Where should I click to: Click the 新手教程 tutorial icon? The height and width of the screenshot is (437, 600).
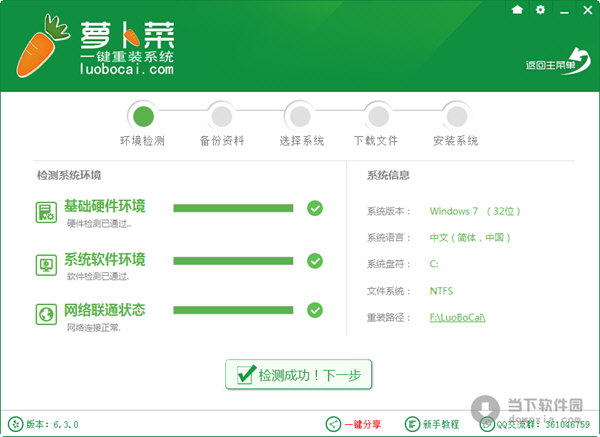coord(412,424)
